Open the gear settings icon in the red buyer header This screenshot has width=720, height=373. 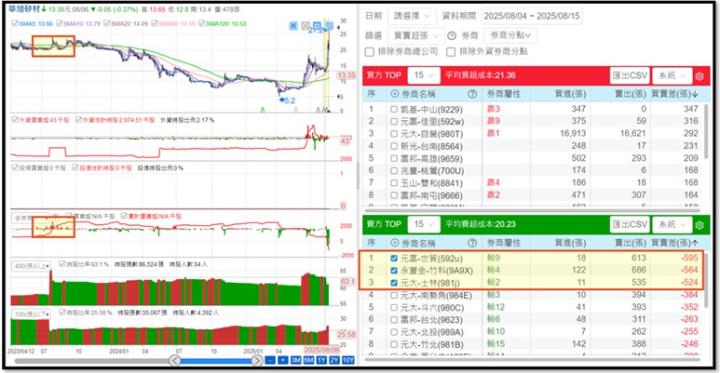point(699,76)
